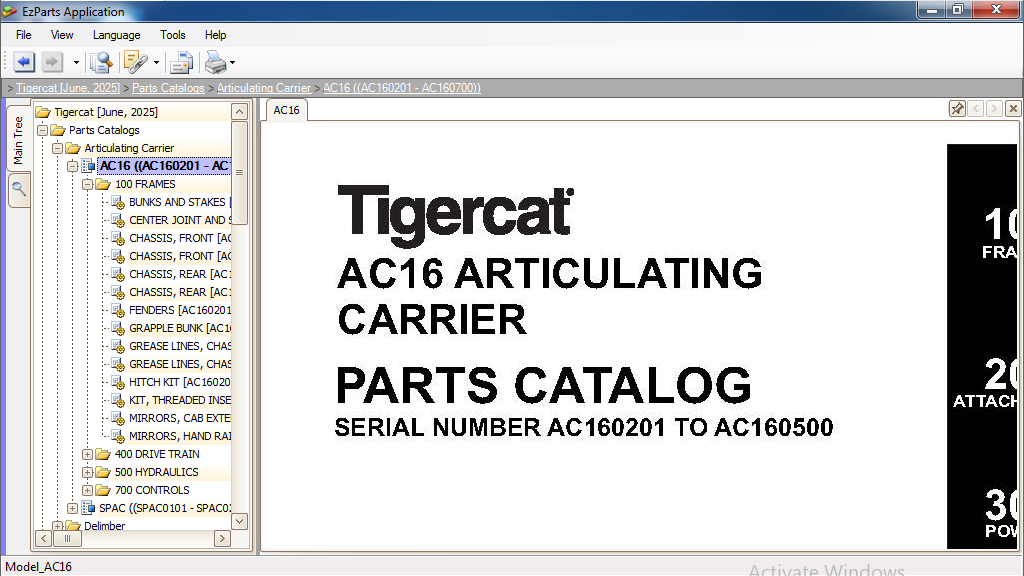Screen dimensions: 1024x576
Task: Open the Help menu
Action: pyautogui.click(x=216, y=35)
